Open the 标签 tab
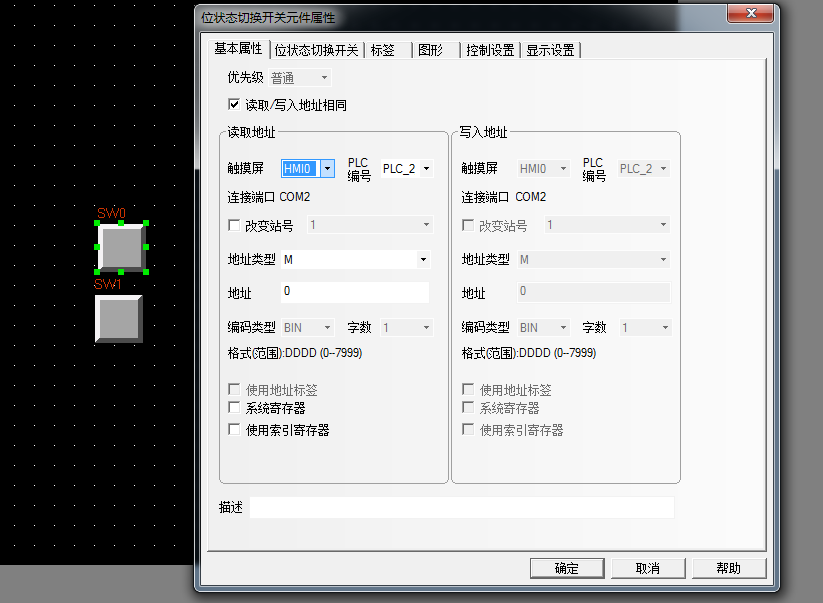This screenshot has width=823, height=603. pos(383,50)
